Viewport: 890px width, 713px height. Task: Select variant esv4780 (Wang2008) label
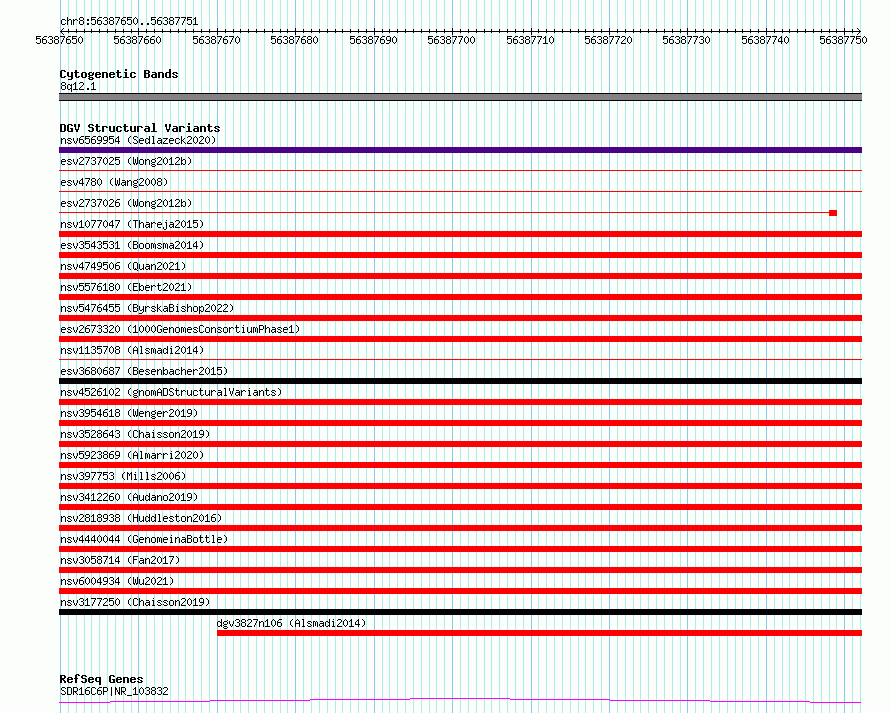click(x=114, y=182)
